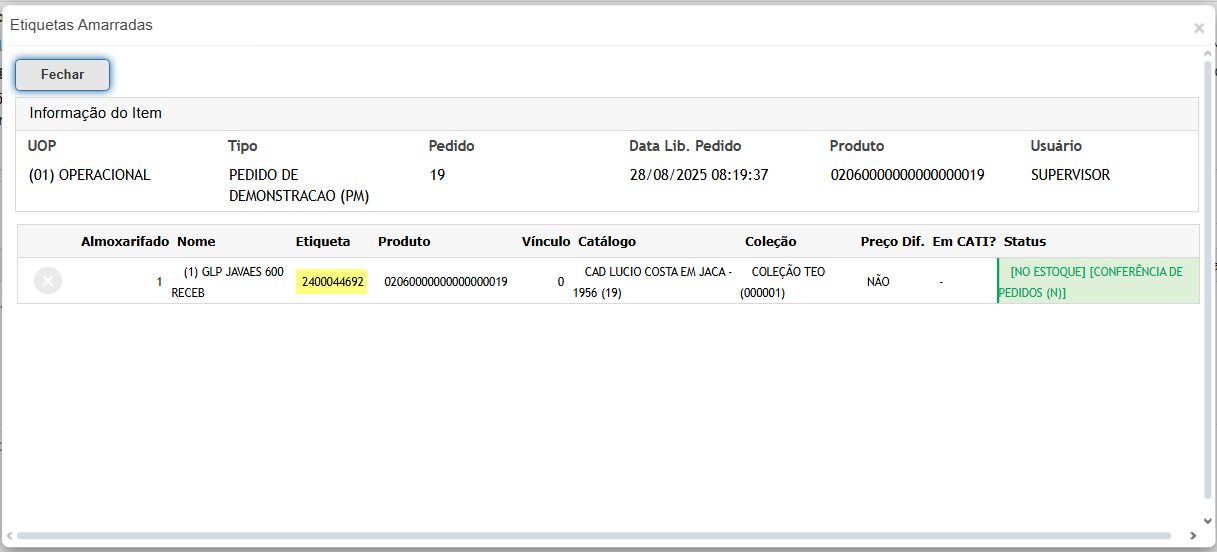
Task: Click the Coleção column header
Action: click(x=771, y=242)
